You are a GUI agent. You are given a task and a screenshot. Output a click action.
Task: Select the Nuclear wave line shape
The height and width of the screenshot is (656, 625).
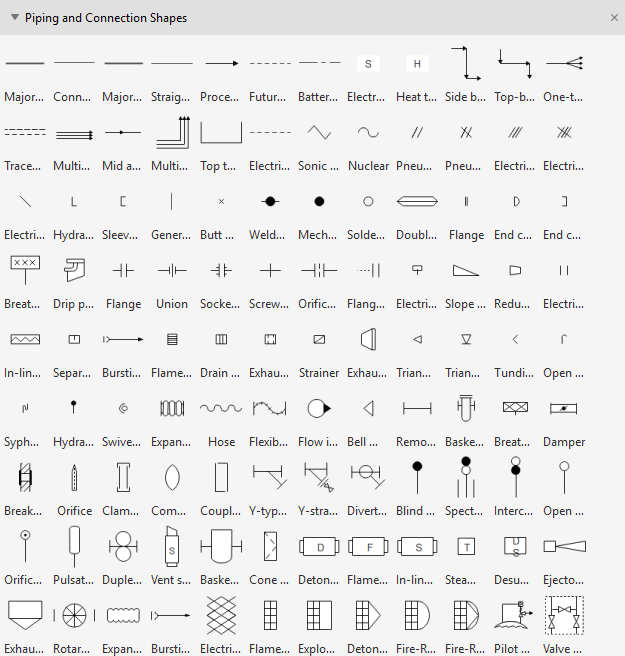coord(368,133)
